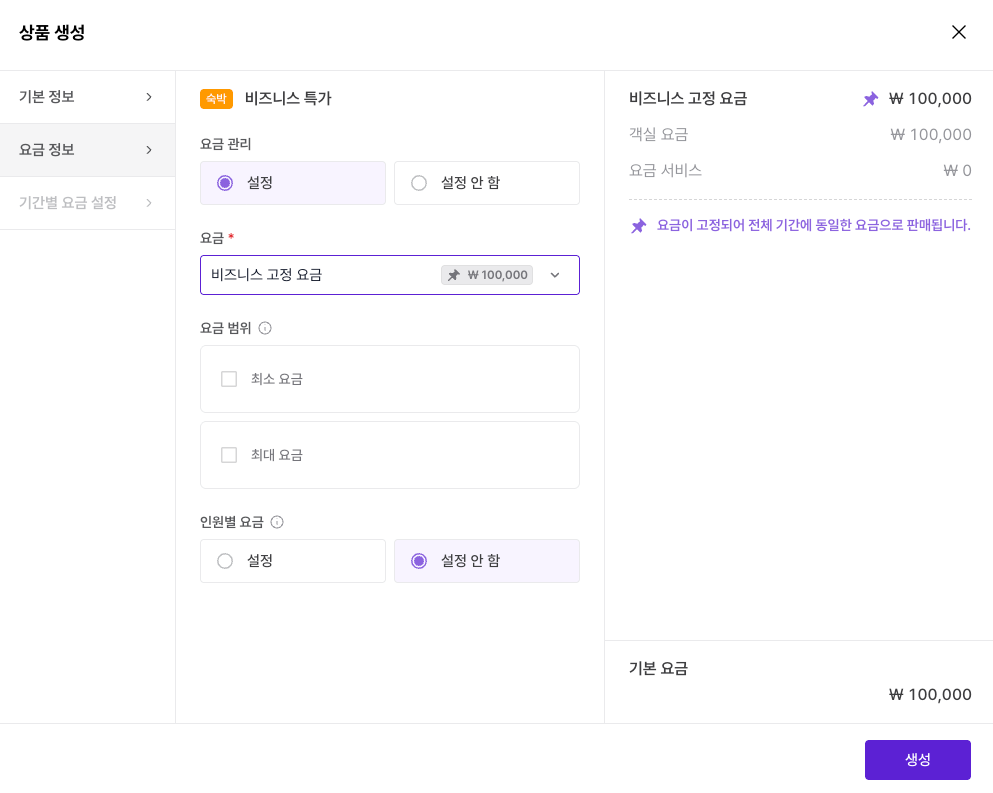Open the 인원별 요금 info tooltip icon
Screen dimensions: 993x793
[x=275, y=521]
